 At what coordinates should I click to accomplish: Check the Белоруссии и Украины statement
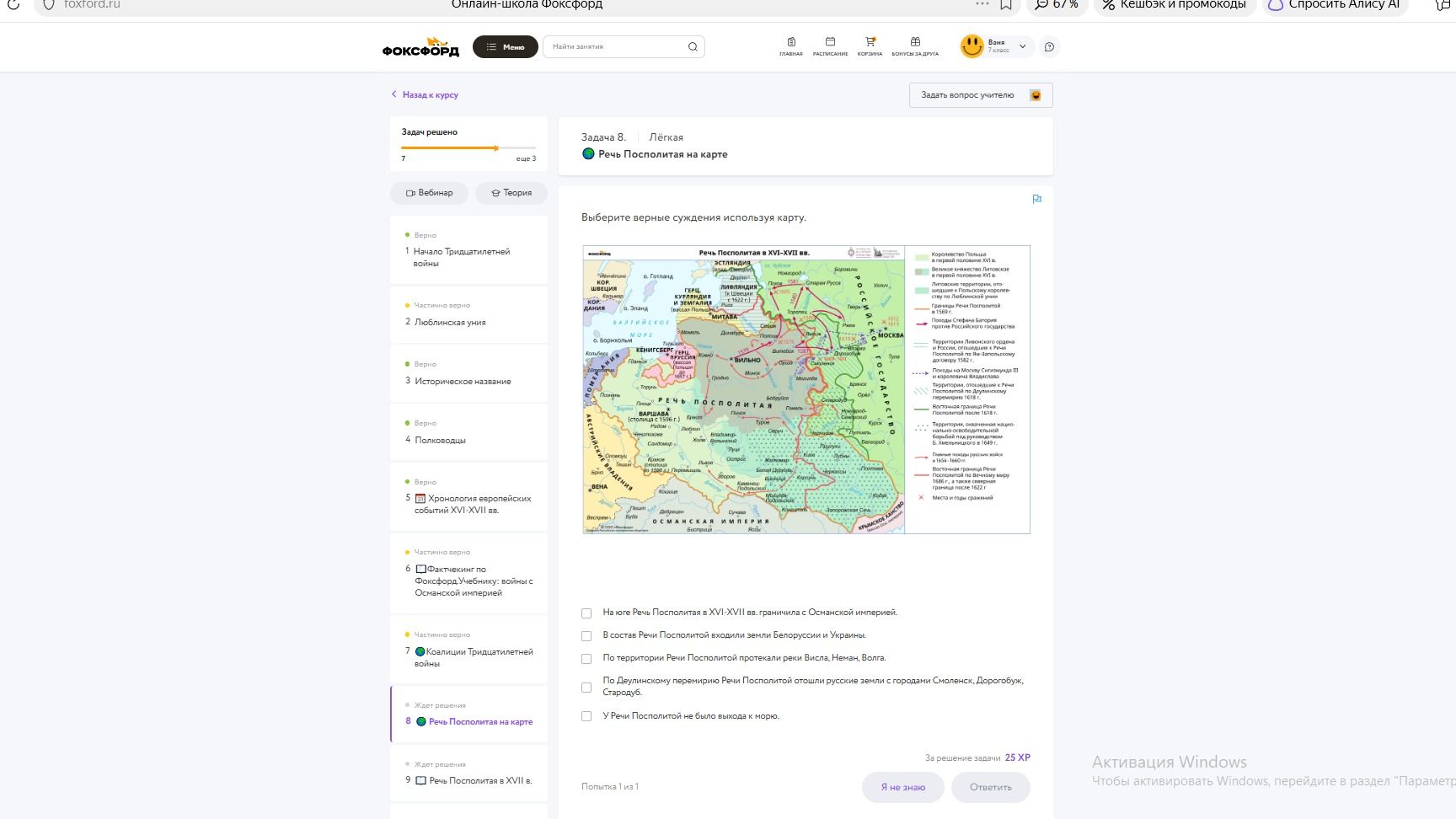click(x=586, y=636)
